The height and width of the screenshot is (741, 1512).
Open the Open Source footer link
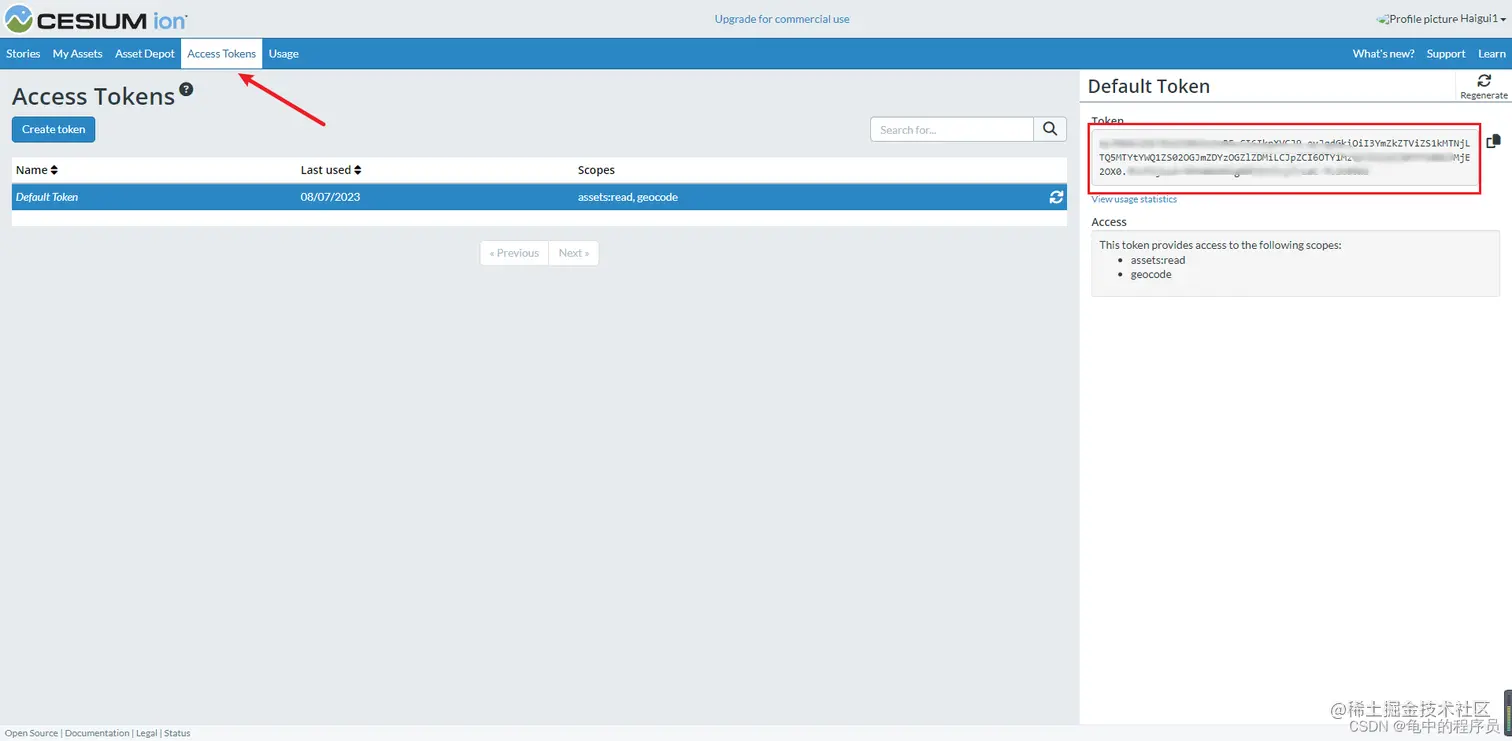tap(31, 733)
